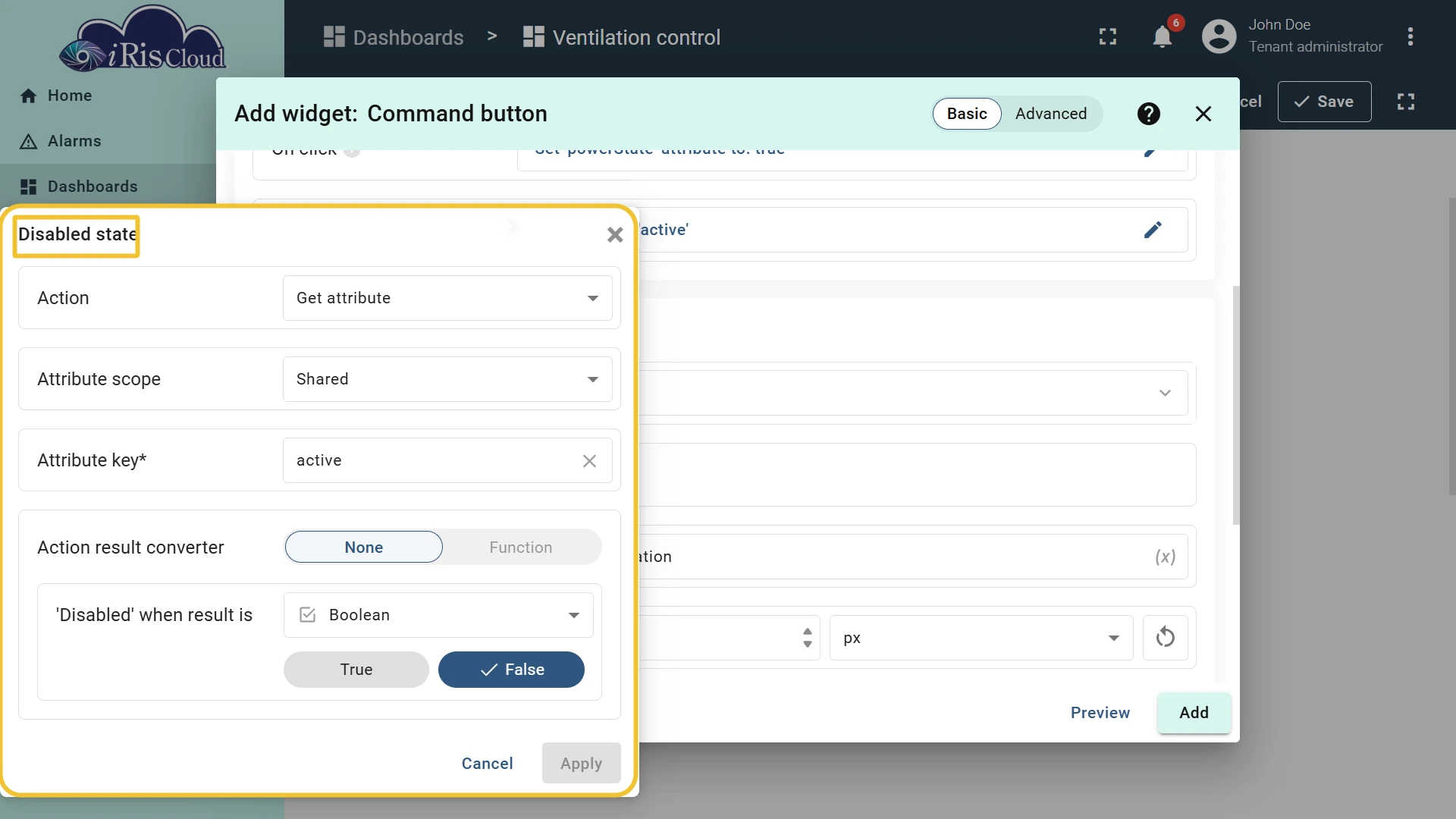Toggle fullscreen from the top bar
This screenshot has height=819, width=1456.
coord(1108,36)
